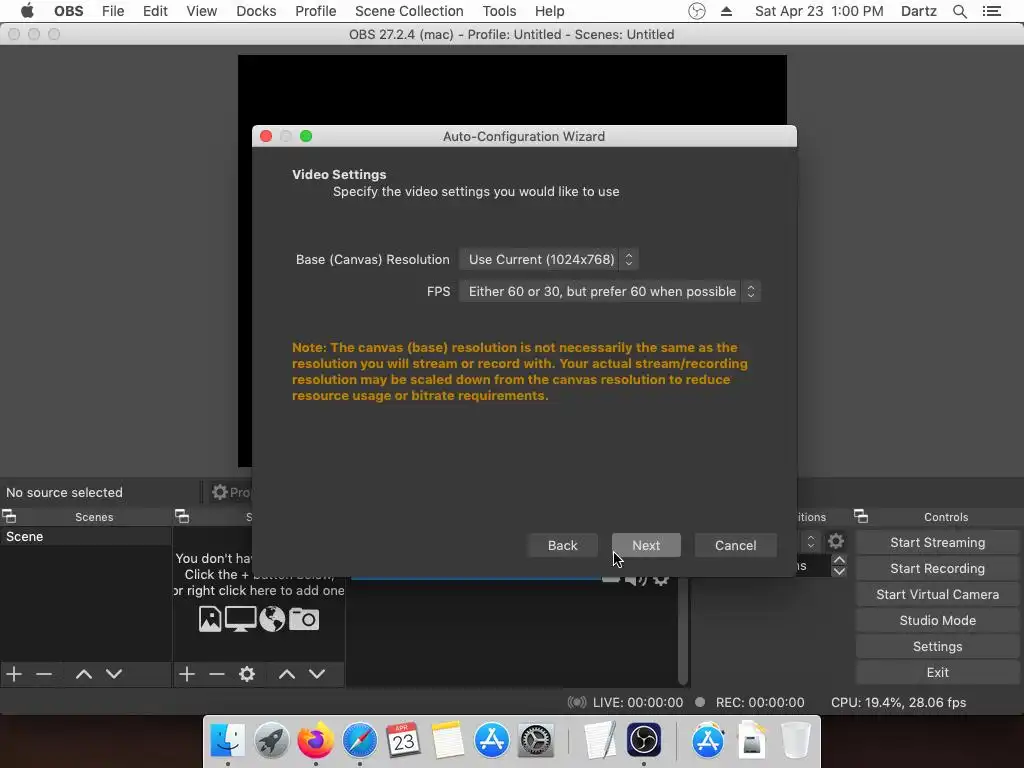Open Base (Canvas) Resolution dropdown
The image size is (1024, 768).
click(549, 259)
